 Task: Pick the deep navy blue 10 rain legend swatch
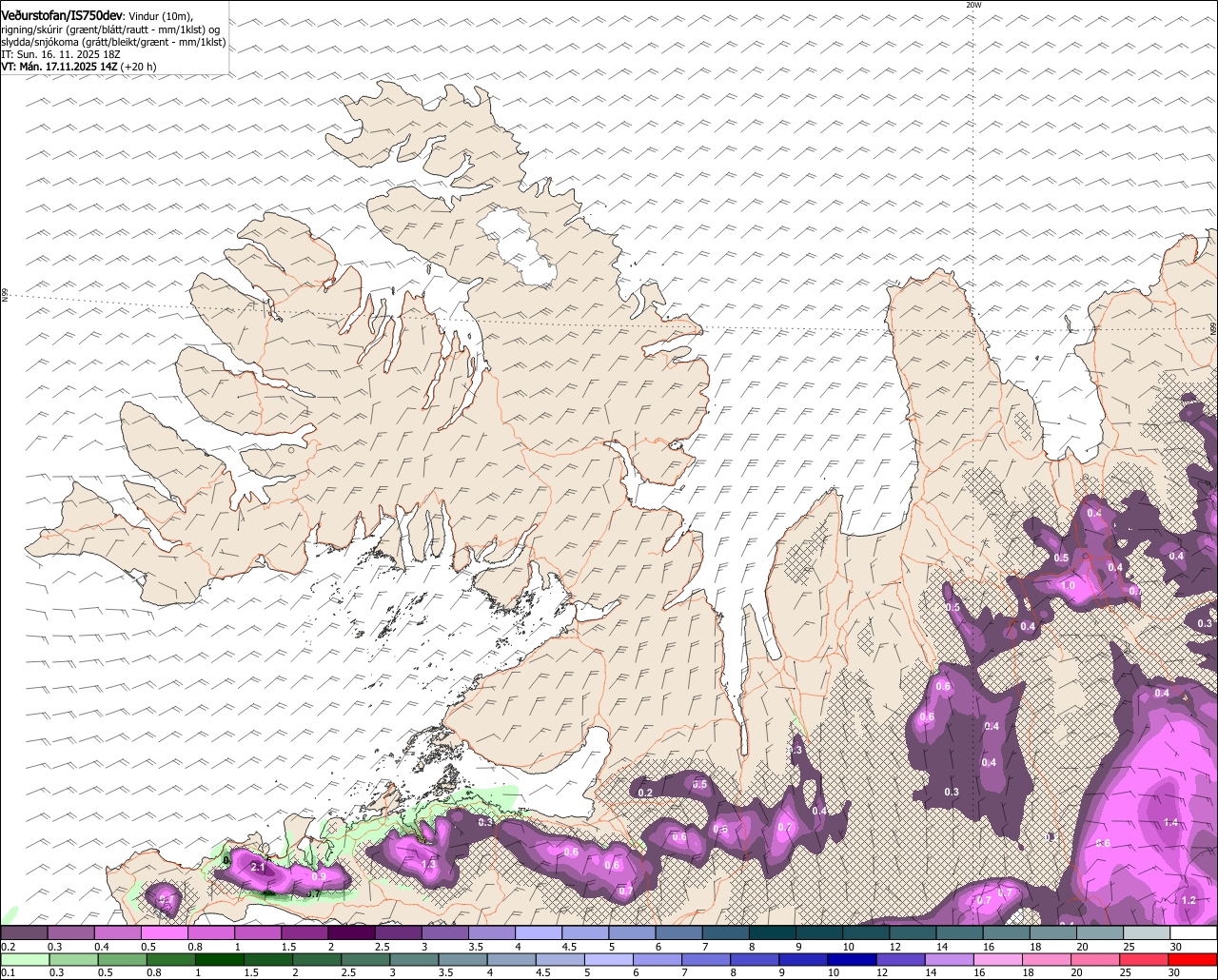pos(852,959)
